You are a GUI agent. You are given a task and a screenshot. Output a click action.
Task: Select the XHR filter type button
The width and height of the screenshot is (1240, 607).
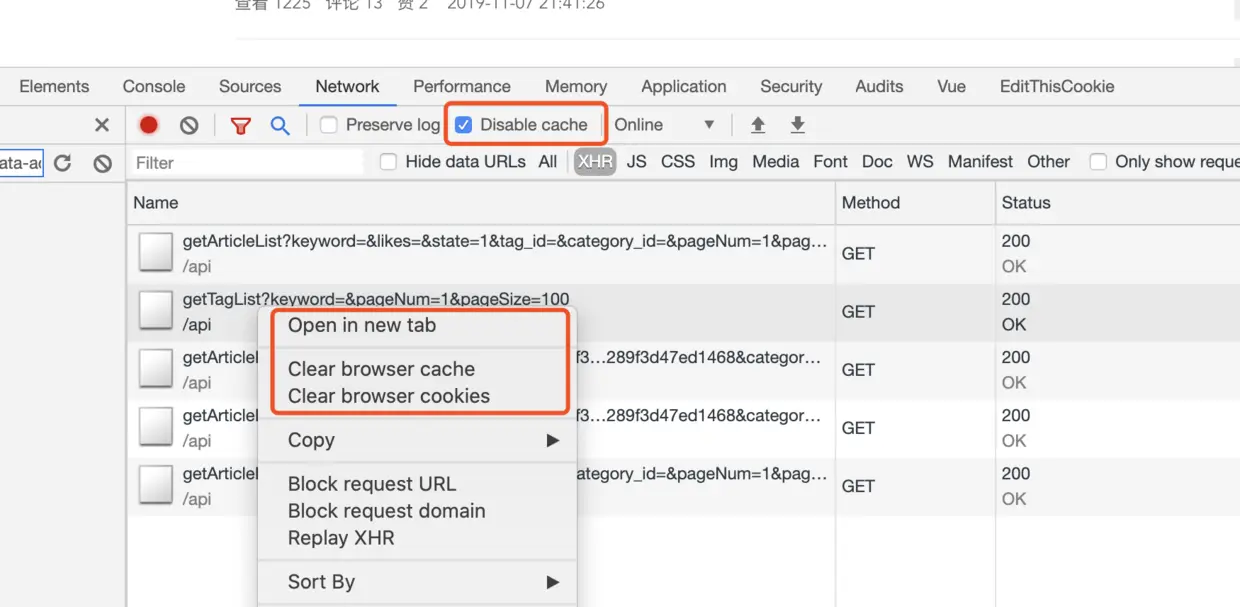click(x=595, y=162)
